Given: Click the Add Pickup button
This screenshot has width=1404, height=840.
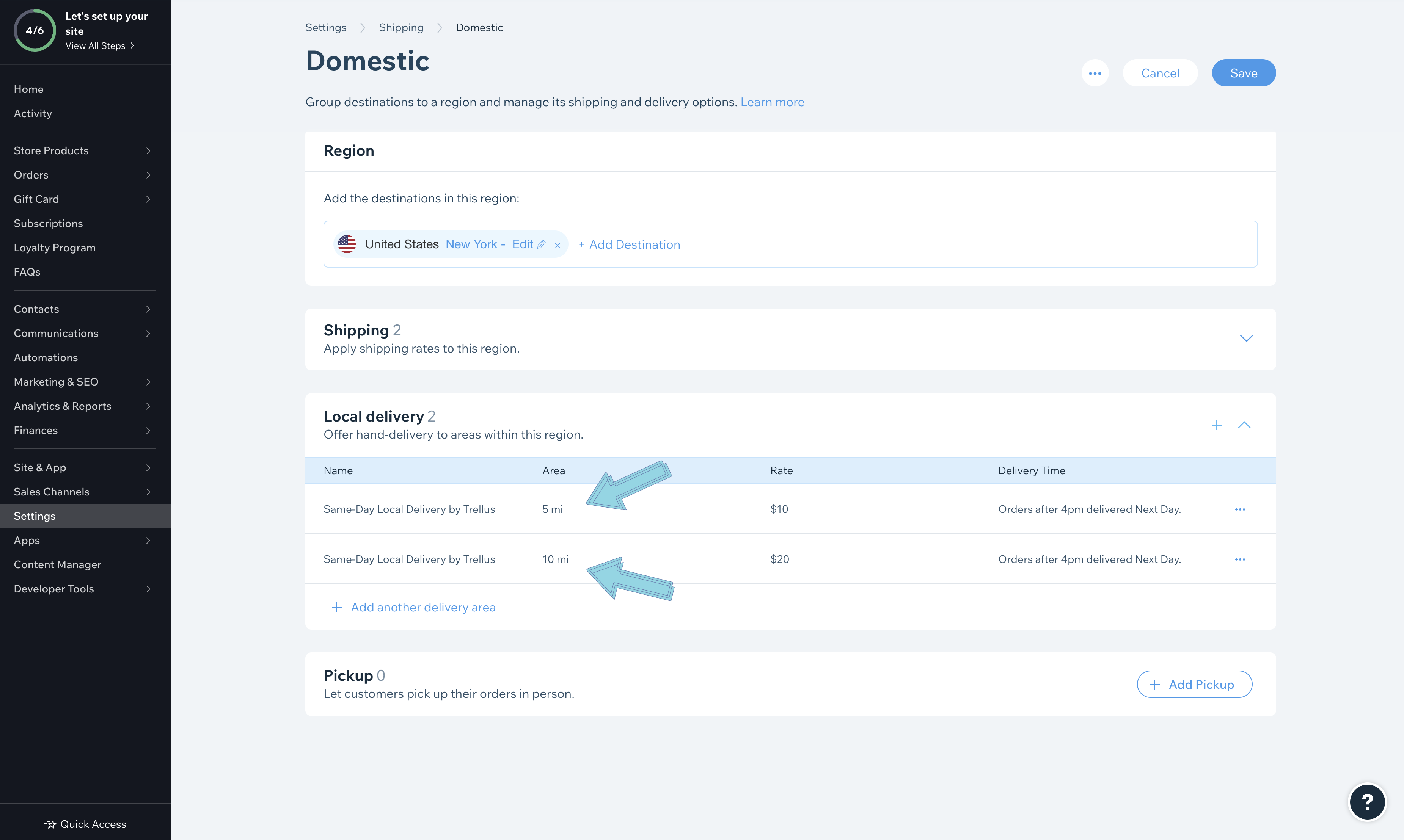Looking at the screenshot, I should tap(1194, 684).
